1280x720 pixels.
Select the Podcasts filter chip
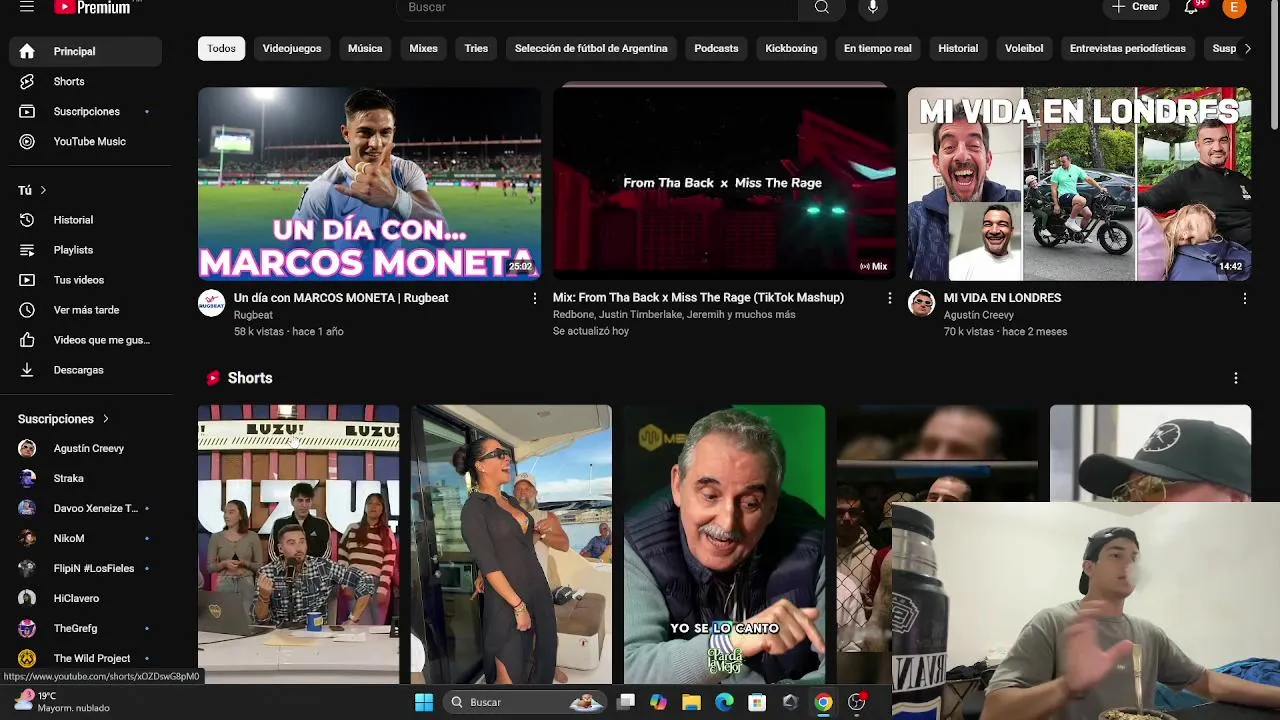(716, 48)
